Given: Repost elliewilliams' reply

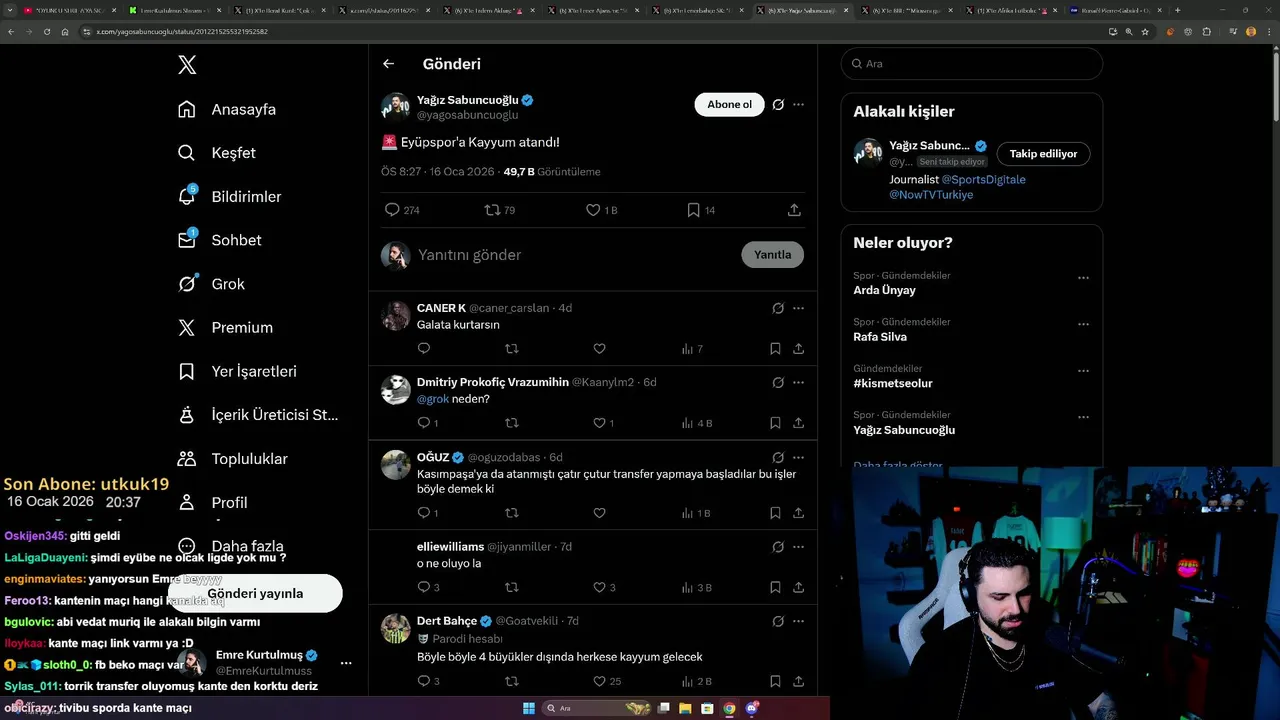Looking at the screenshot, I should (512, 587).
